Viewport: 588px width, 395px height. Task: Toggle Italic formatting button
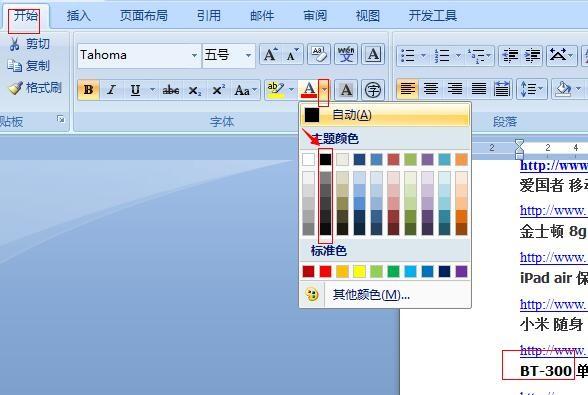click(111, 90)
